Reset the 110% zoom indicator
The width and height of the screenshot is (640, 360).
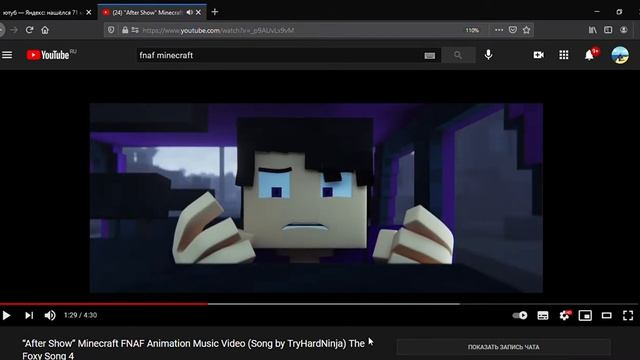(x=472, y=30)
